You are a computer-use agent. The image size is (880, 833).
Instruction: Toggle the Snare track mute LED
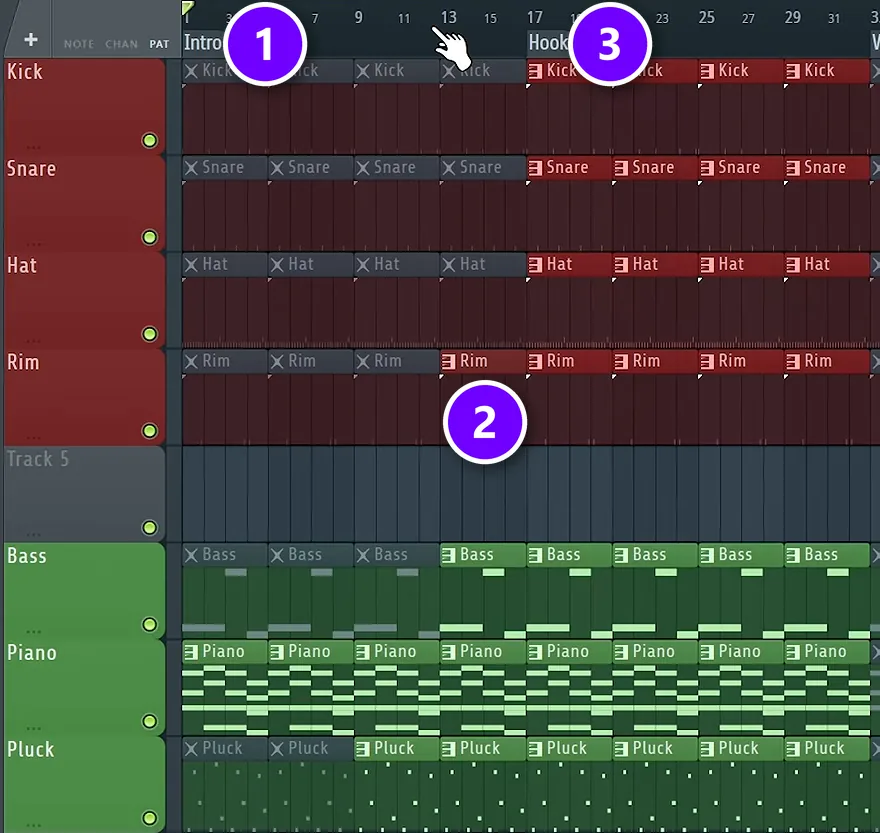click(x=149, y=237)
